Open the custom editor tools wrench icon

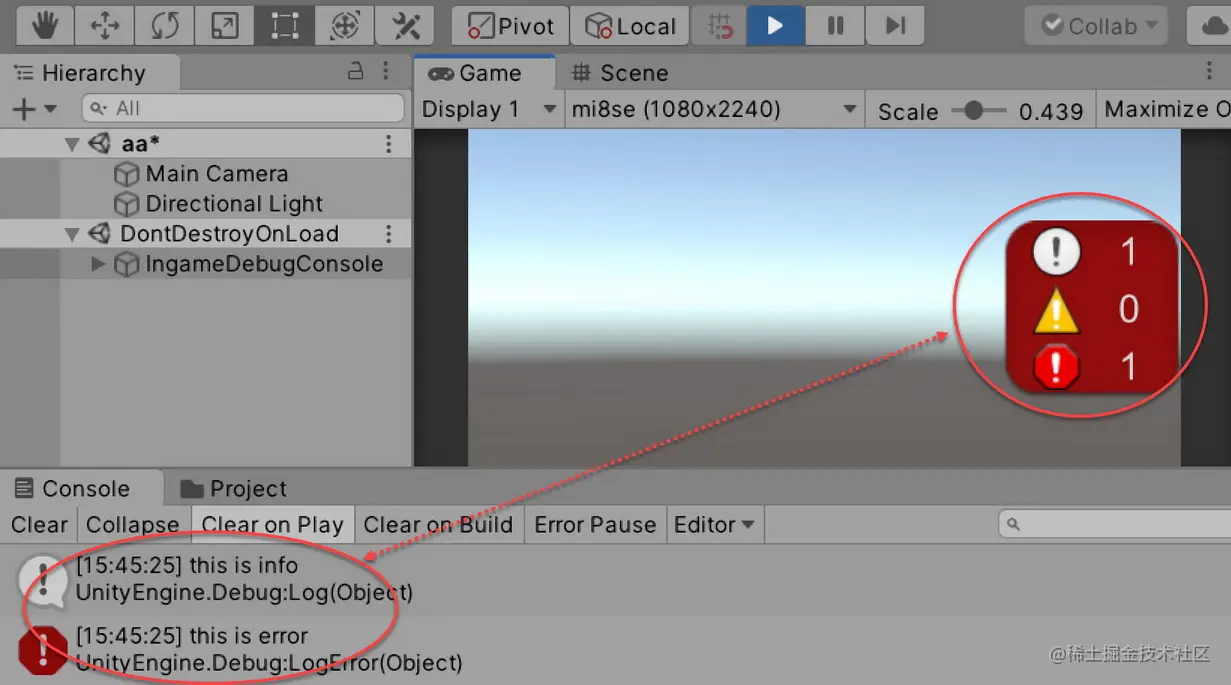click(x=404, y=25)
